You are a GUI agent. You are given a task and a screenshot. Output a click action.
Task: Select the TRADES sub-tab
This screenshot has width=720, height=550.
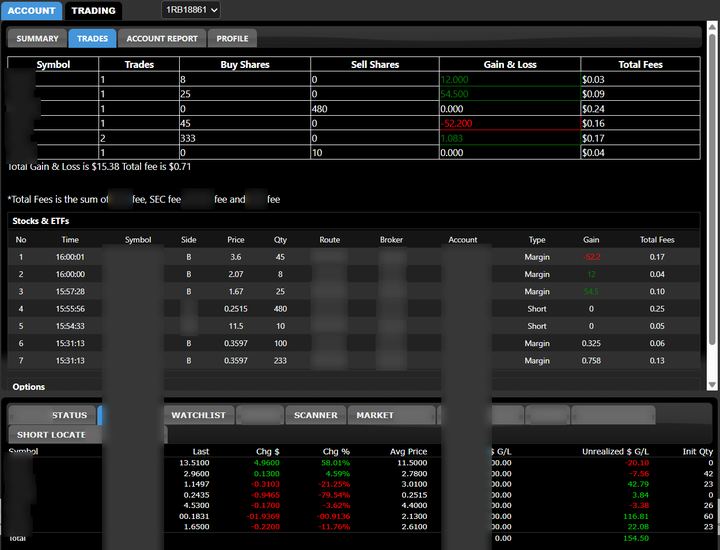92,39
